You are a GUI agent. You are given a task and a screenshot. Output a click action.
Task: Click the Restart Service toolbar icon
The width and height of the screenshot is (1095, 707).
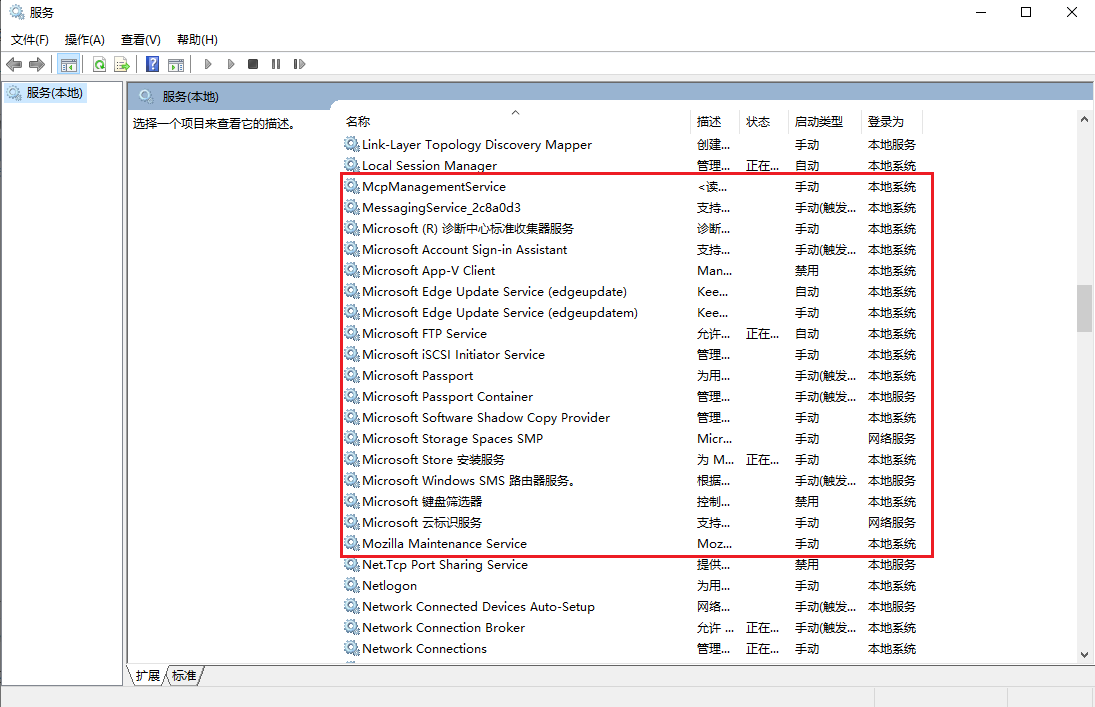pos(299,64)
